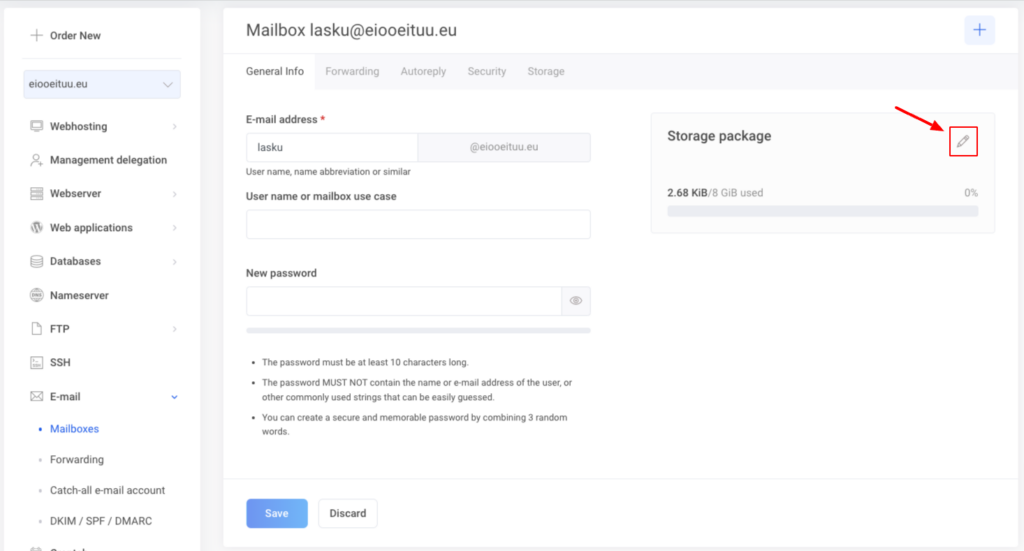Switch to the Forwarding tab
The image size is (1024, 551).
(352, 72)
